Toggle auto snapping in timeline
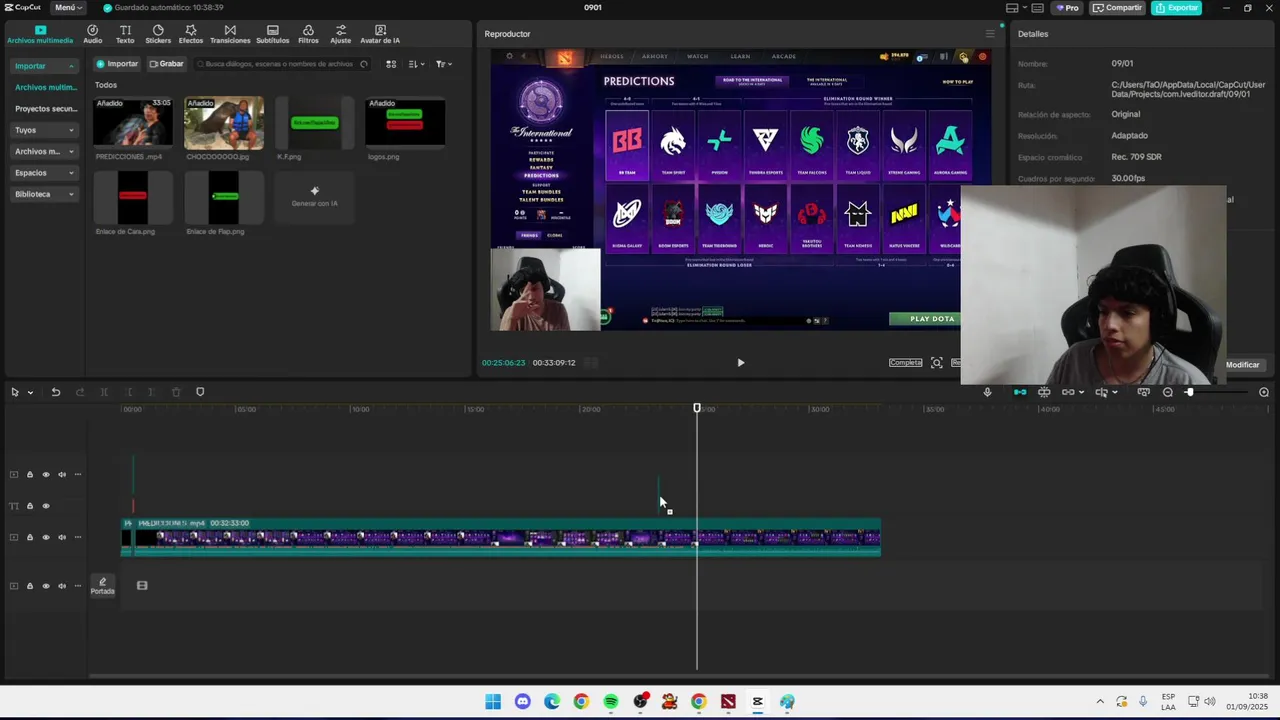The image size is (1280, 720). click(1044, 392)
